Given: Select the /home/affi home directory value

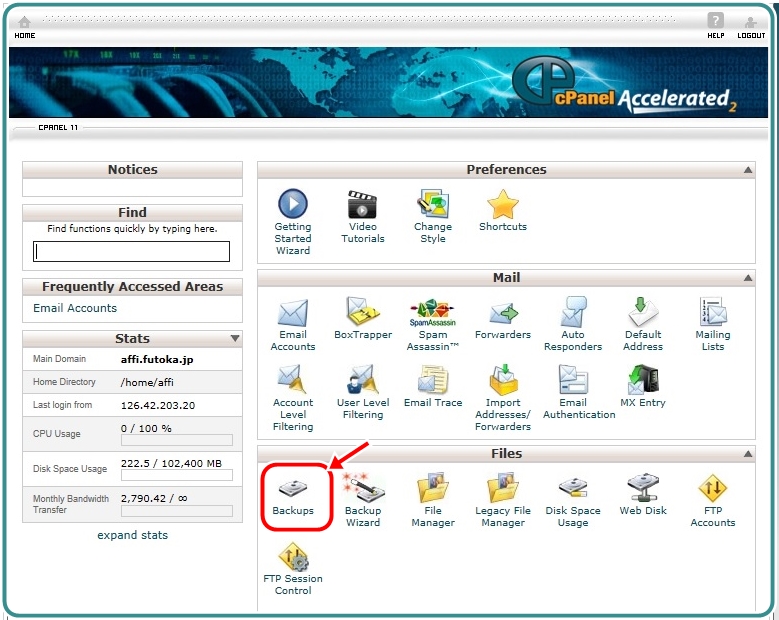Looking at the screenshot, I should pos(147,382).
